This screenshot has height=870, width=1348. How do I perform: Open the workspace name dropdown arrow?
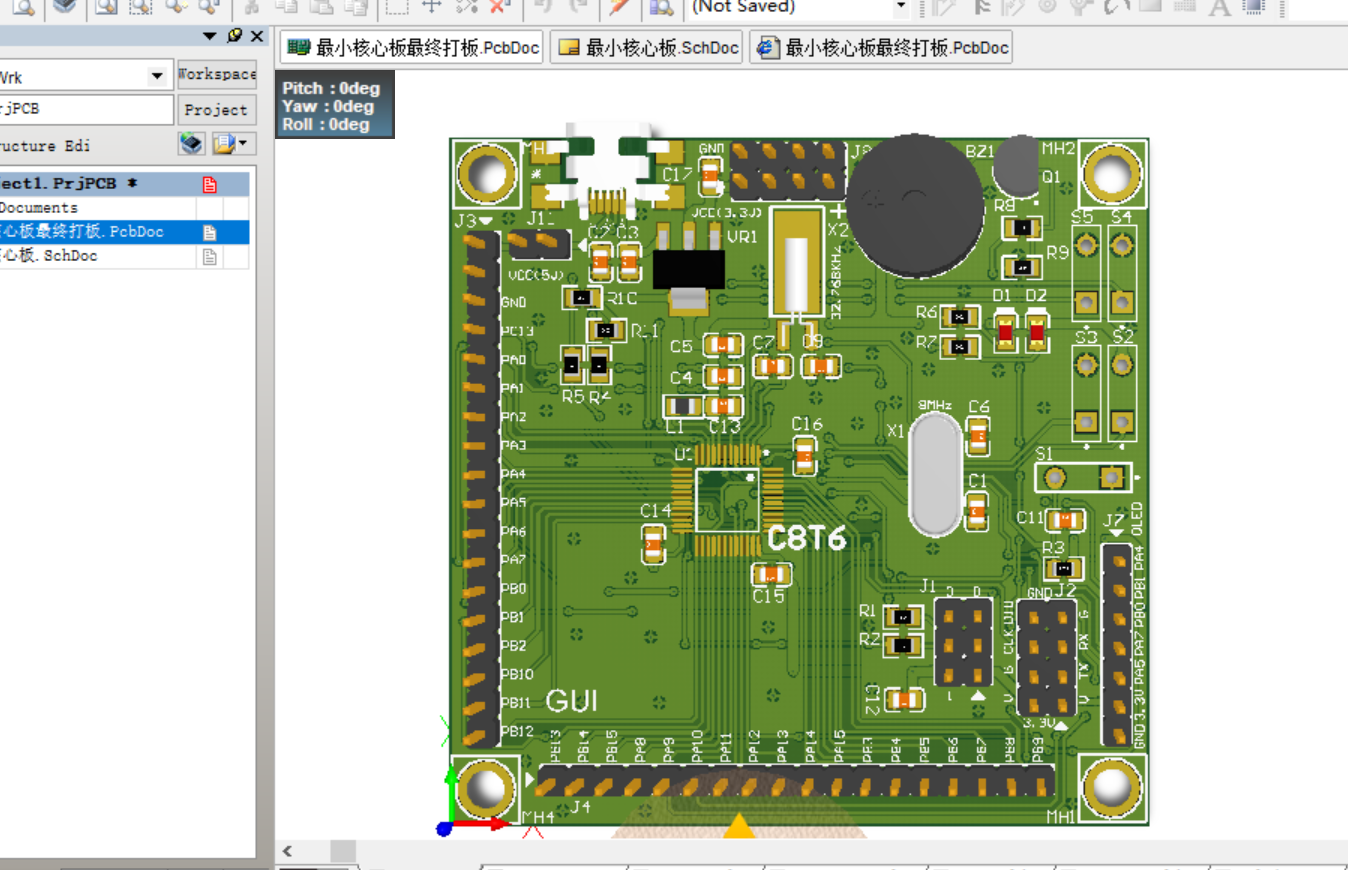157,76
